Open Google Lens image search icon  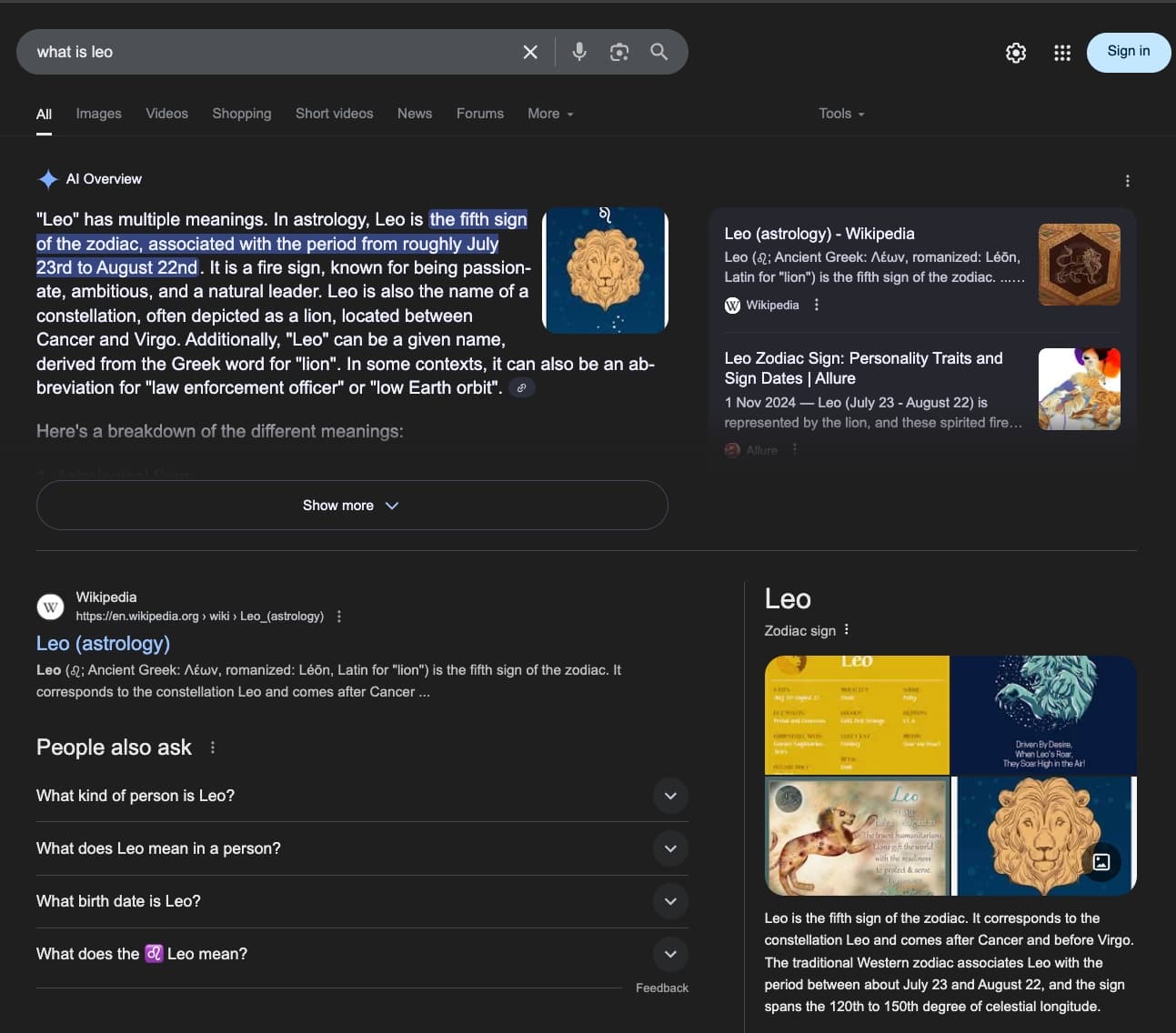click(619, 52)
